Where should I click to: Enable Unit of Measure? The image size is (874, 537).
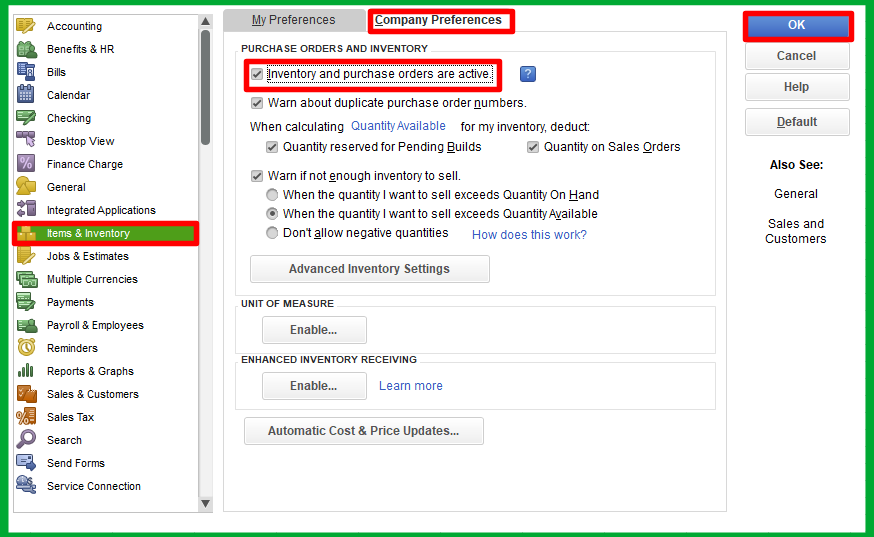[314, 330]
